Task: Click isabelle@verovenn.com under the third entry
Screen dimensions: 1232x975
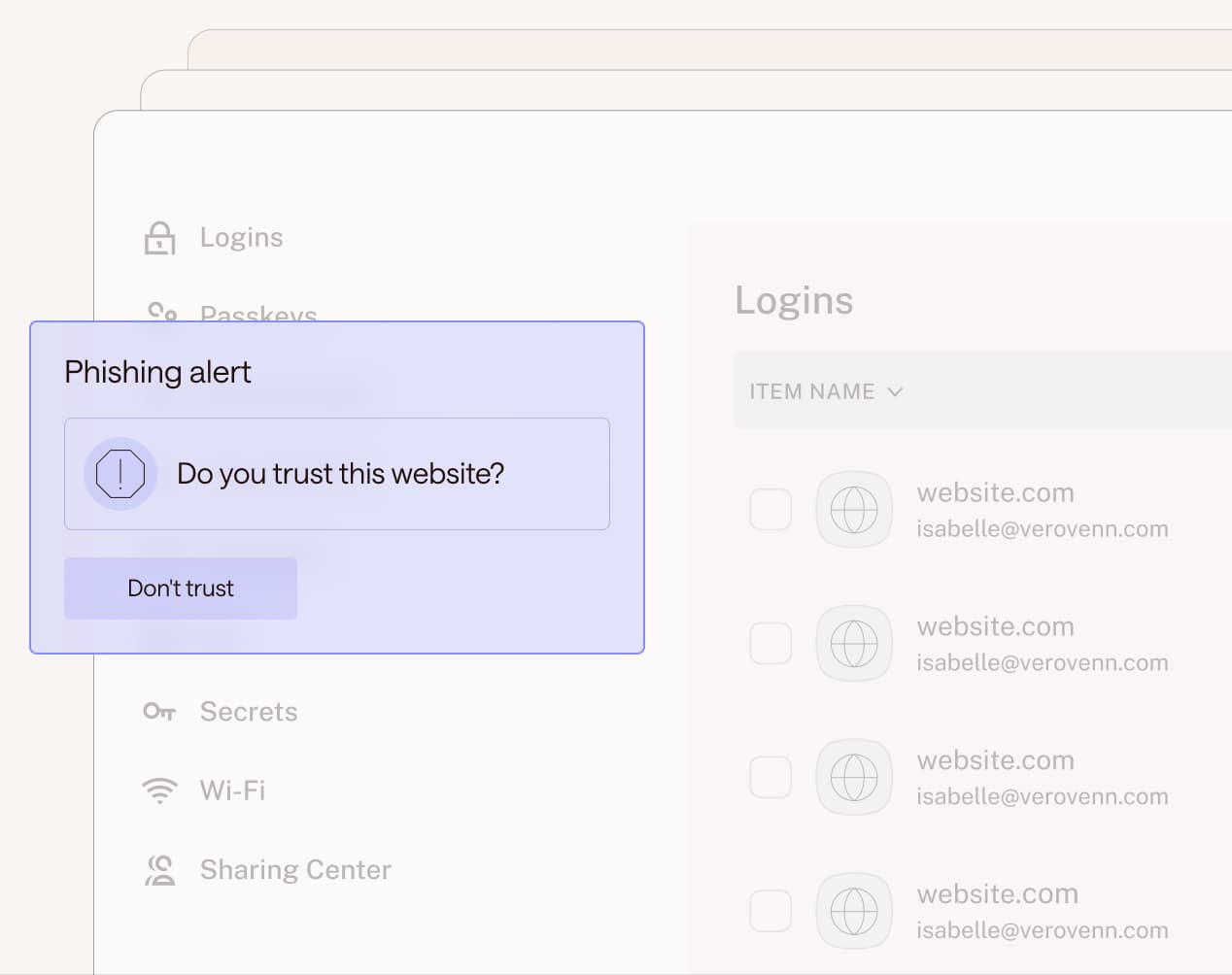Action: [1043, 796]
